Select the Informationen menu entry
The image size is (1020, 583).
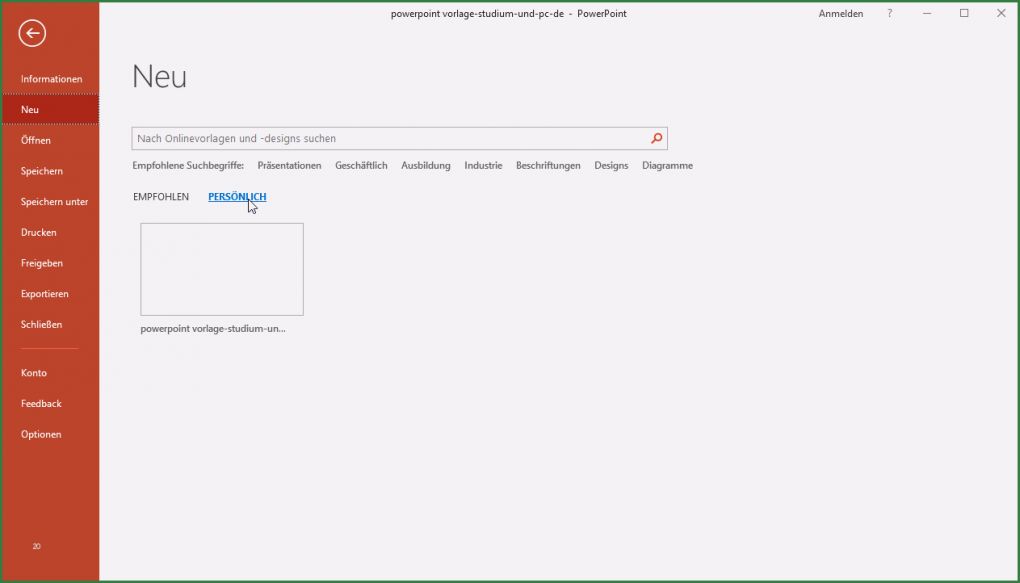(x=51, y=78)
